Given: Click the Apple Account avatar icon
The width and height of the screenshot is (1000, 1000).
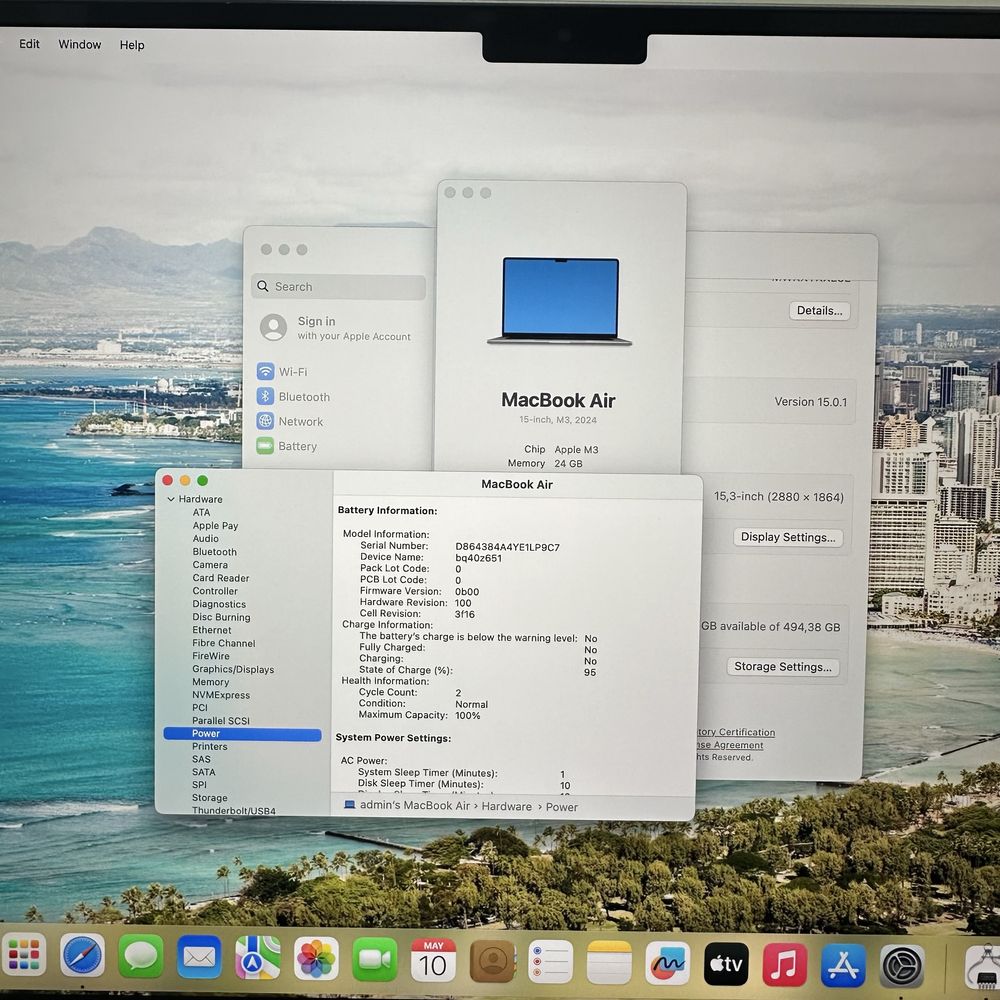Looking at the screenshot, I should tap(274, 327).
